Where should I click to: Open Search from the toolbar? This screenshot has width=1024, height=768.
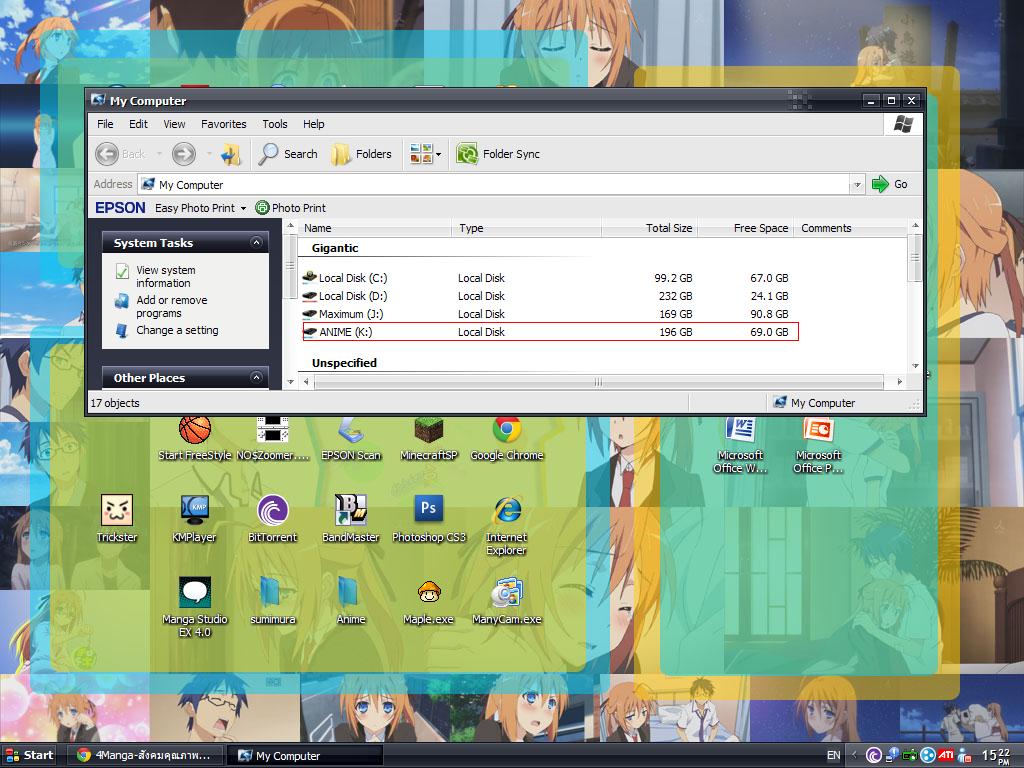click(288, 154)
